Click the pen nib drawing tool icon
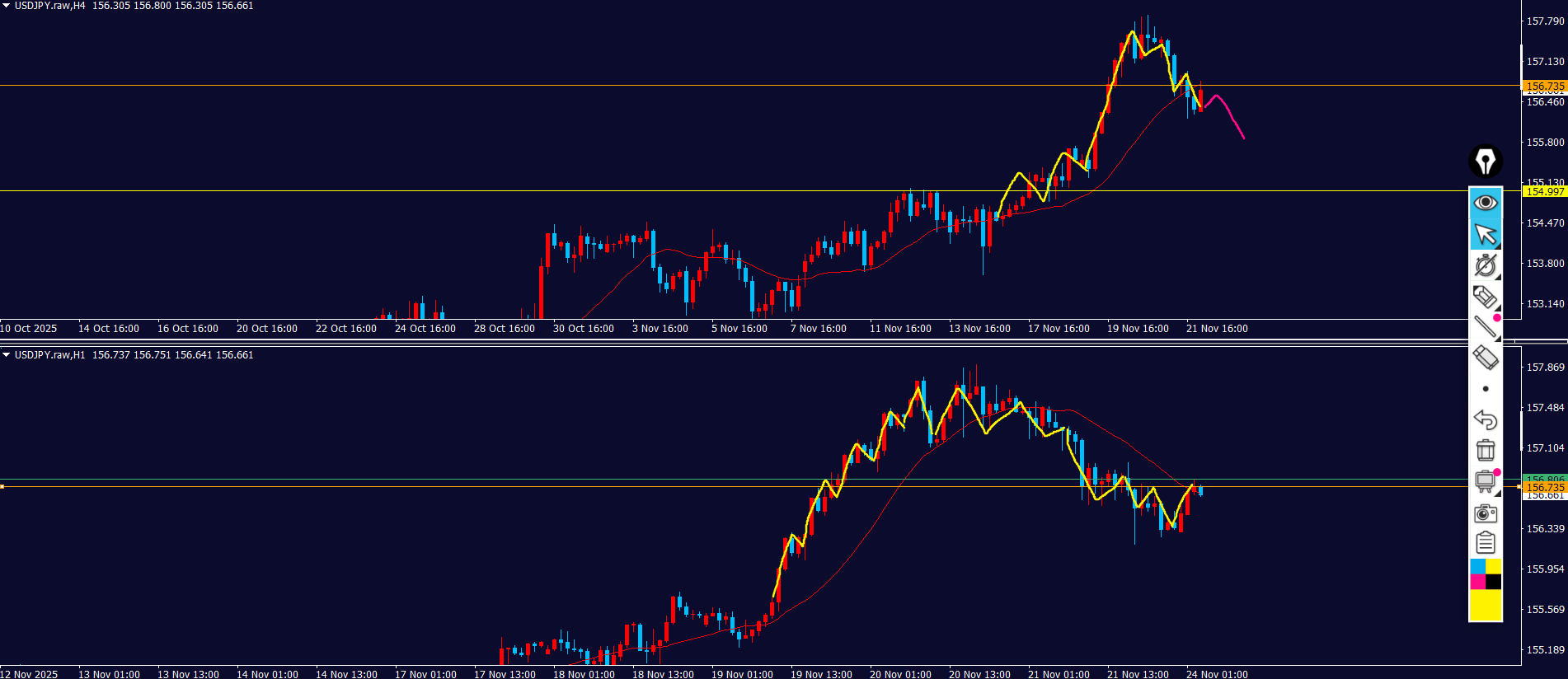 (1485, 162)
